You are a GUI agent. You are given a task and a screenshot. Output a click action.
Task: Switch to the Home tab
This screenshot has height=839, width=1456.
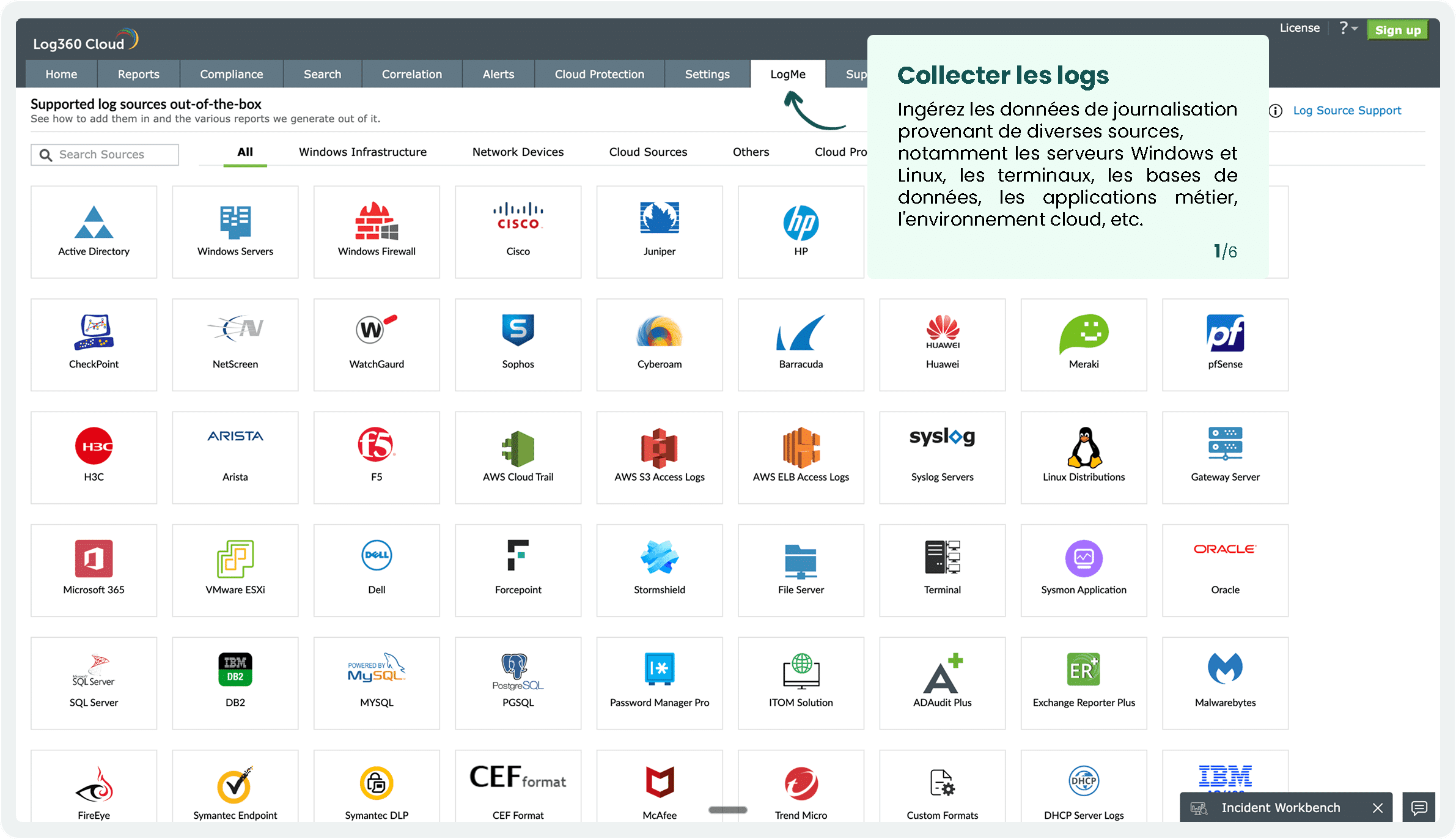pyautogui.click(x=61, y=74)
